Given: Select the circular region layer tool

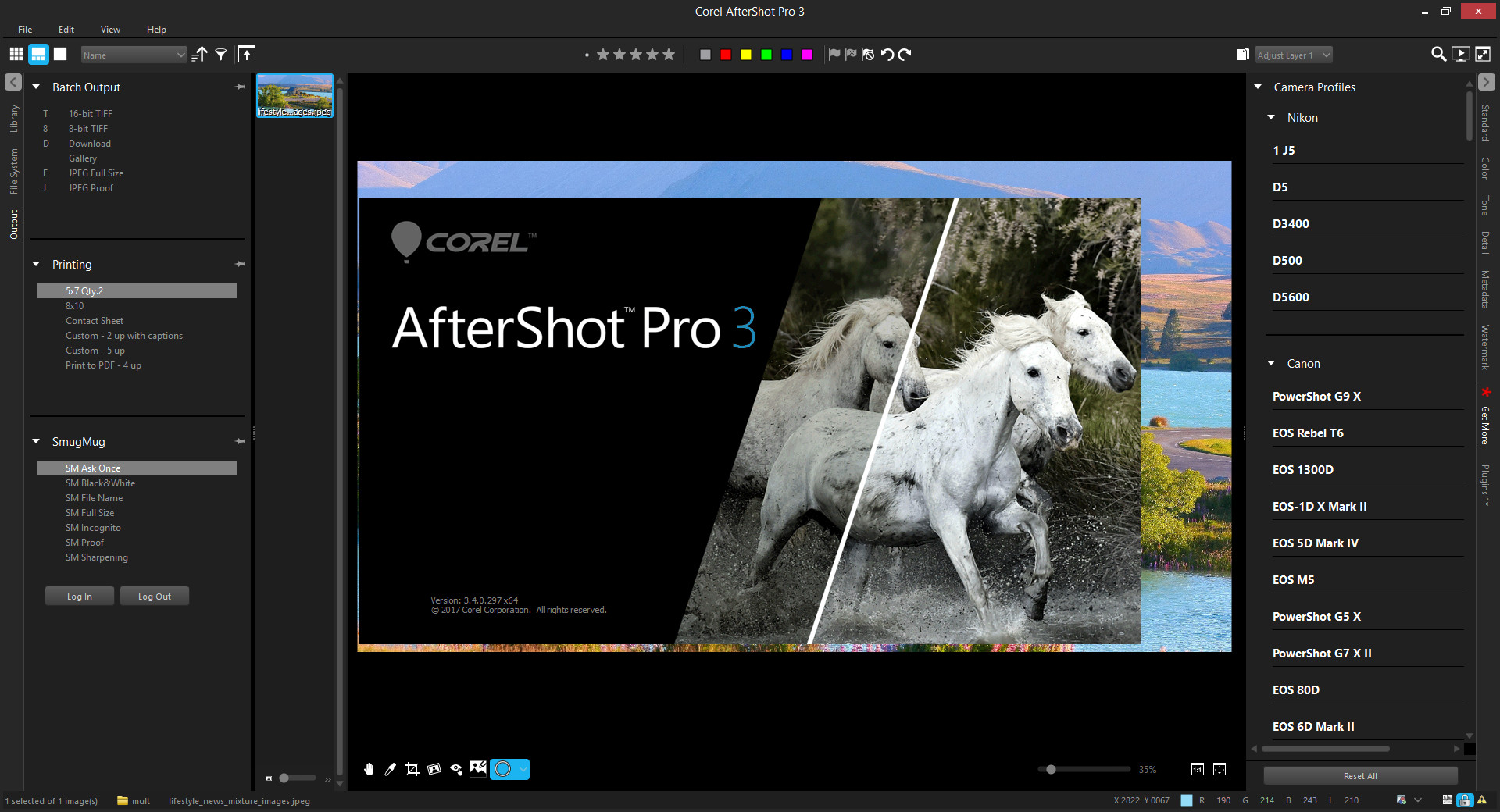Looking at the screenshot, I should (503, 770).
